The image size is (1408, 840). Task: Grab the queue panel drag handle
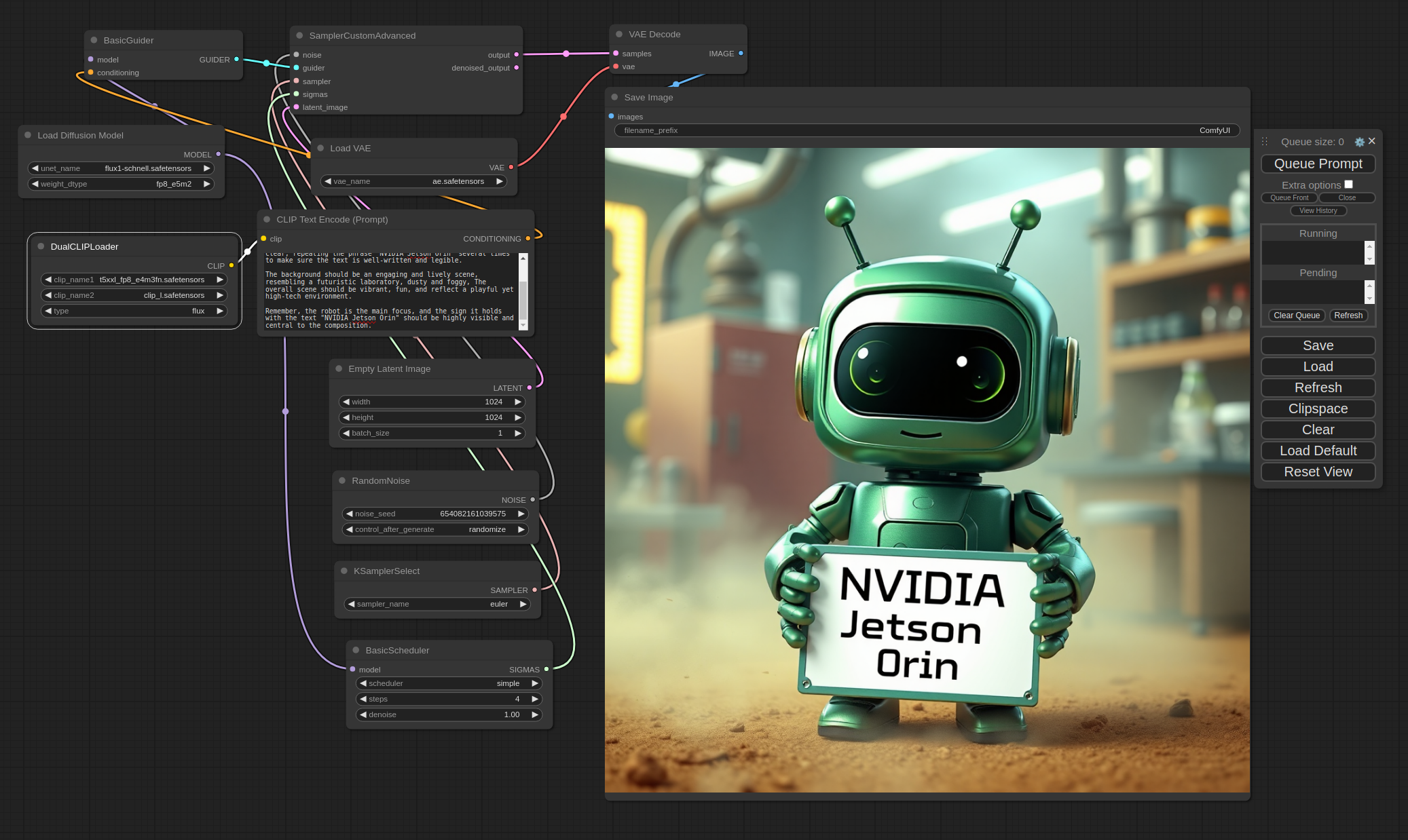[x=1265, y=142]
